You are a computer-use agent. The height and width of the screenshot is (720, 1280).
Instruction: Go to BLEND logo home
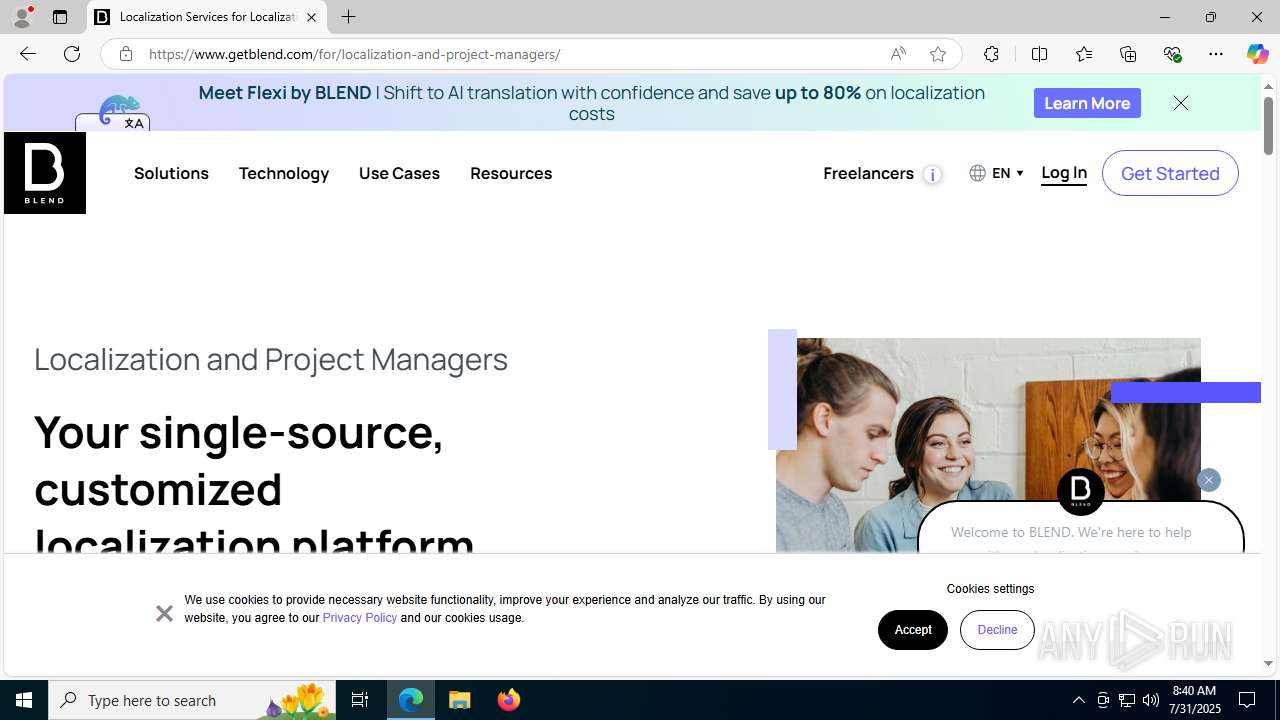click(x=45, y=173)
